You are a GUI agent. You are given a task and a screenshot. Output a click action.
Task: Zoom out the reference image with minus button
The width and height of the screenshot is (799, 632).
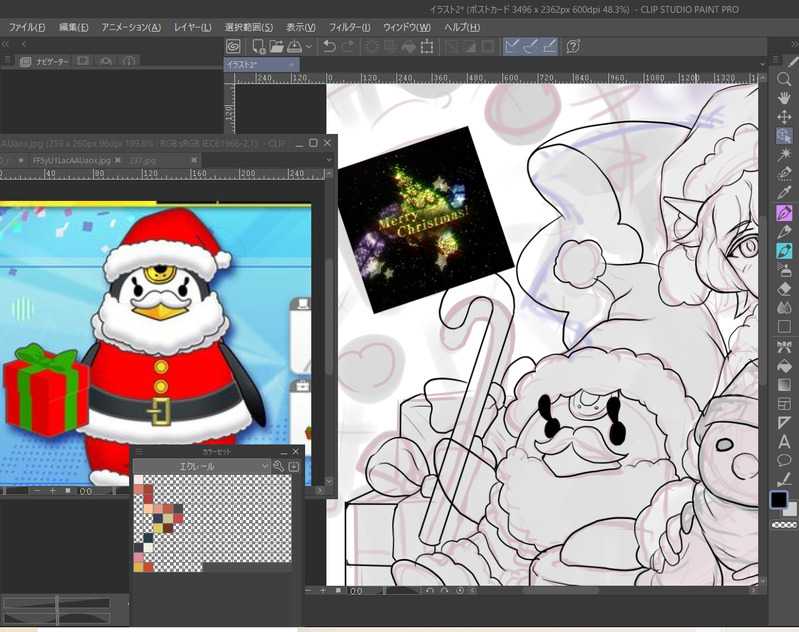[37, 490]
